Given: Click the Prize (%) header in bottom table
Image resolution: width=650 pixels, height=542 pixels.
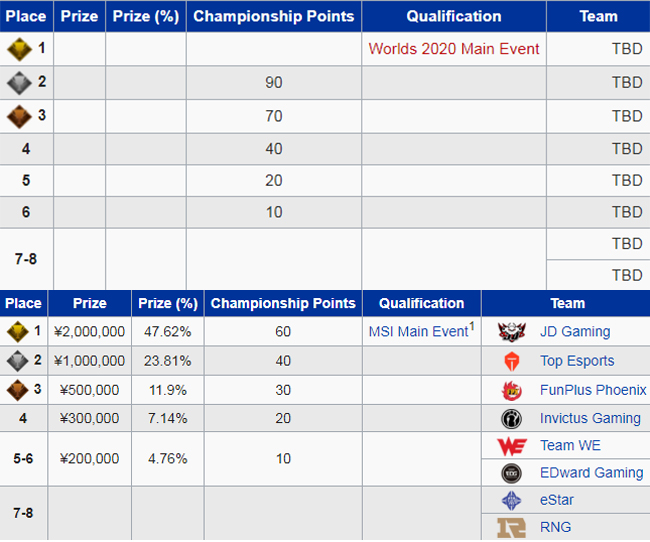Looking at the screenshot, I should pos(167,304).
